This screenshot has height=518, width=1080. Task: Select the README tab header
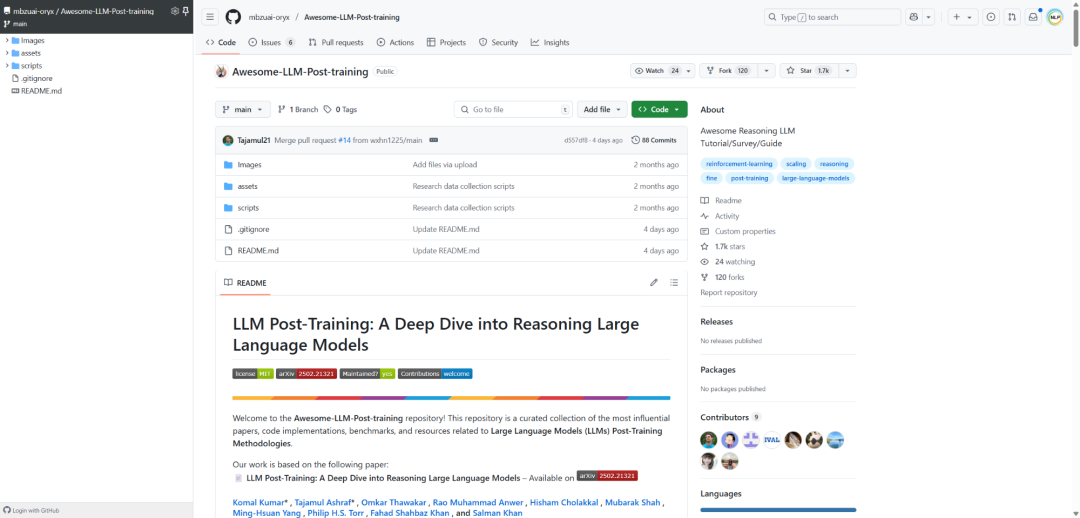coord(245,283)
